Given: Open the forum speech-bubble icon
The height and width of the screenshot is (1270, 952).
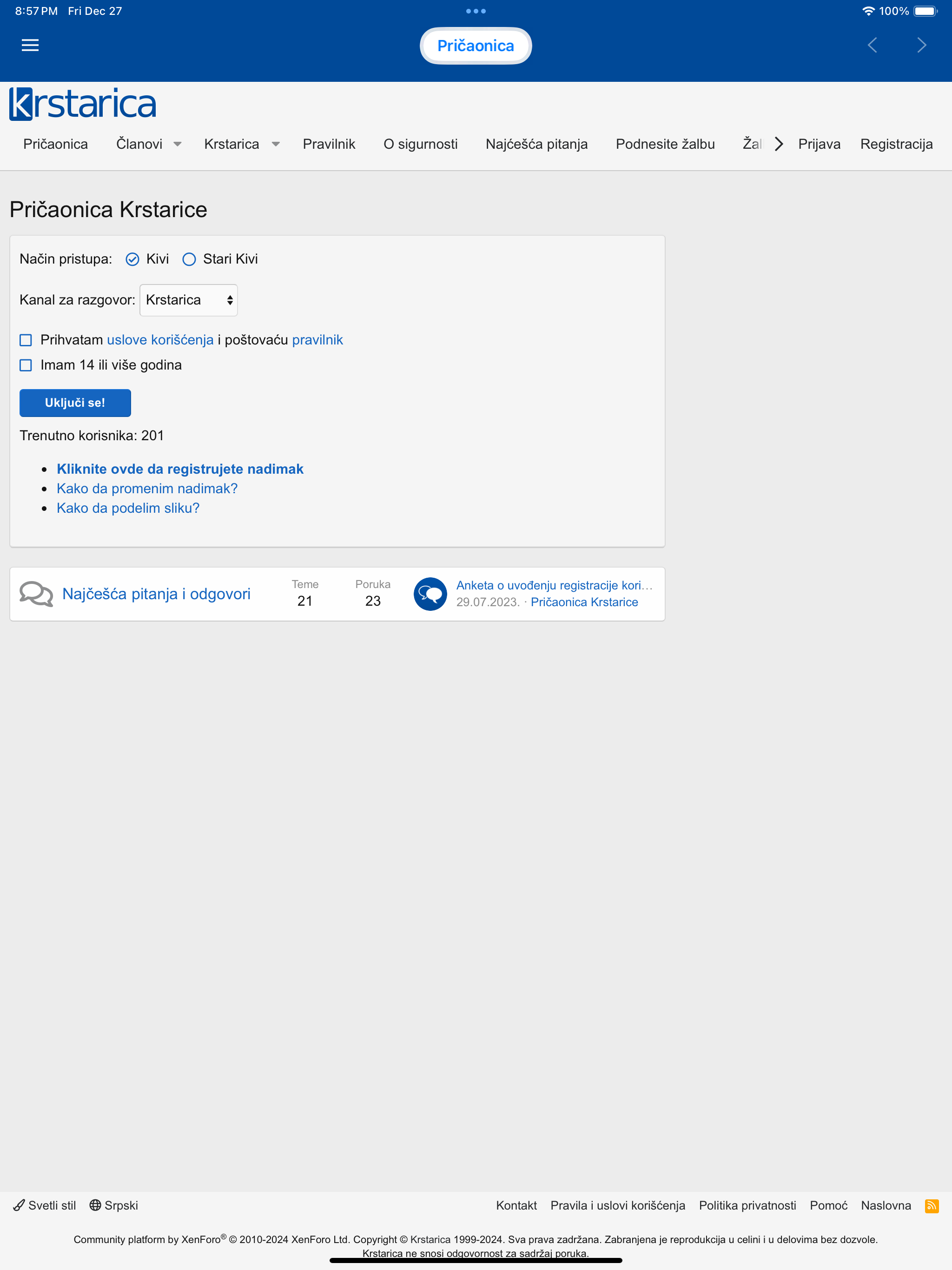Looking at the screenshot, I should pyautogui.click(x=36, y=594).
